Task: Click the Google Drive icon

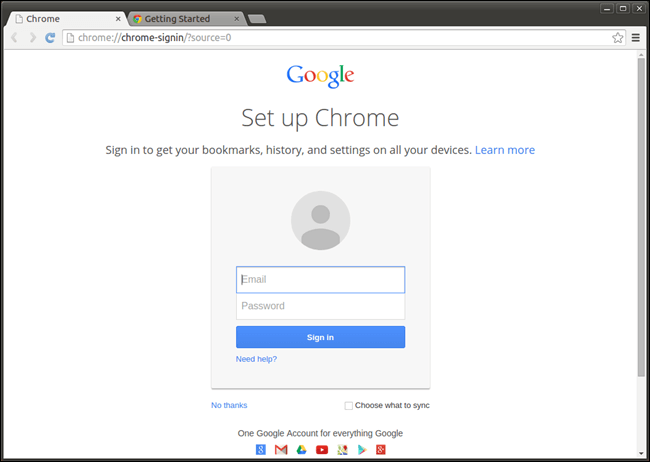Action: click(x=301, y=450)
